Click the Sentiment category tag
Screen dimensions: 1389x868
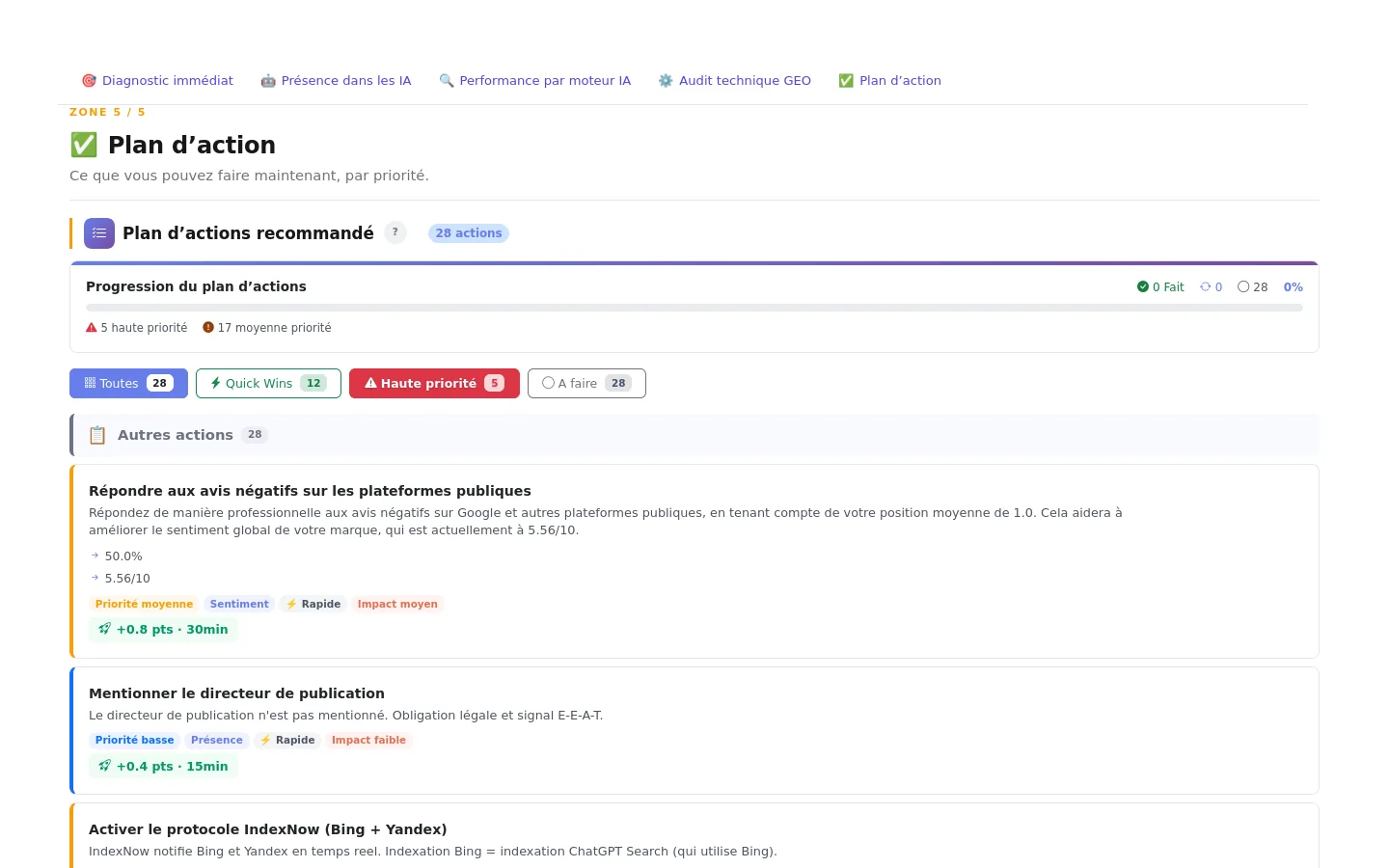coord(239,604)
